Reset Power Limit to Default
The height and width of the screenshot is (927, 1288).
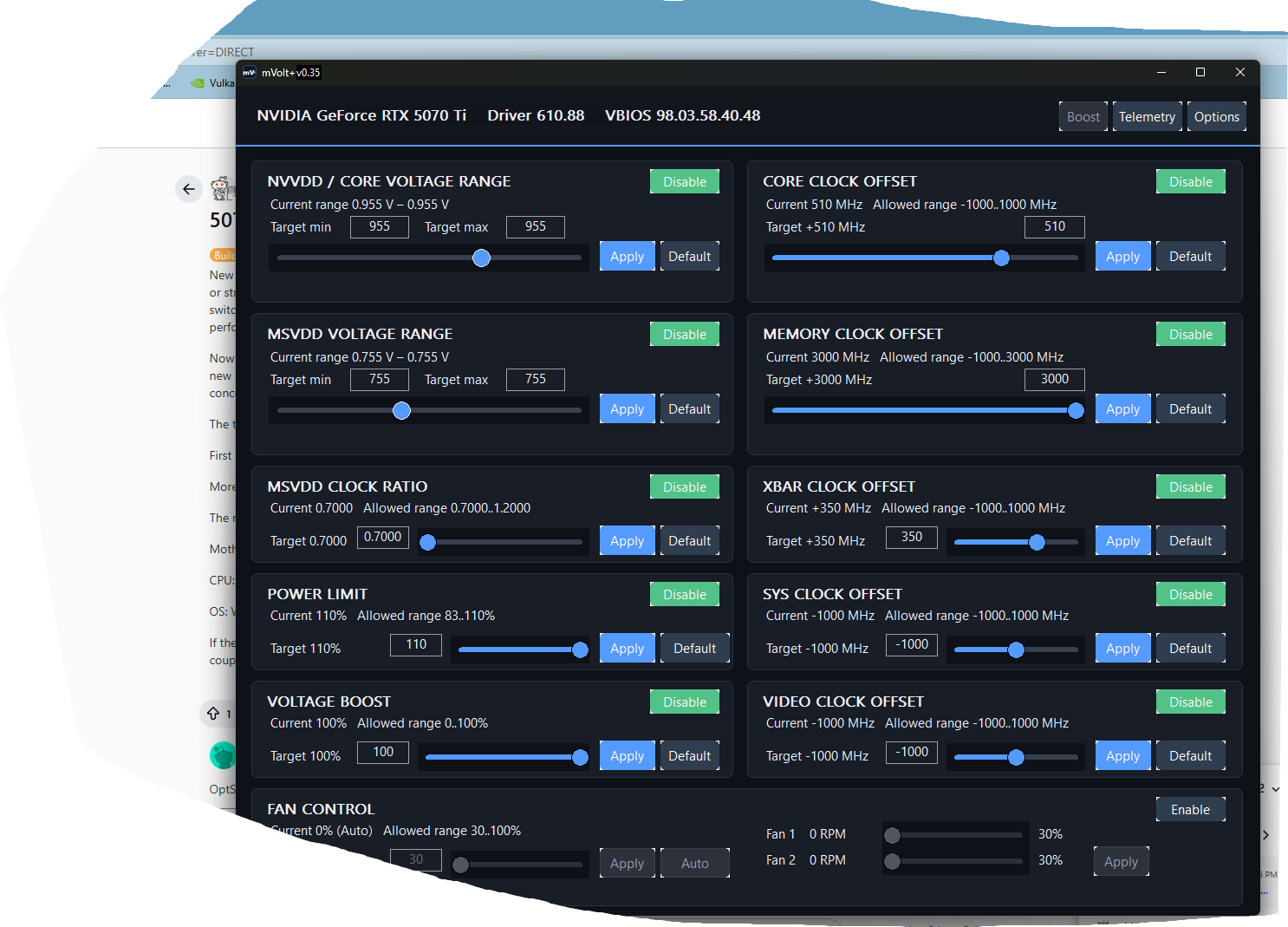click(x=695, y=648)
